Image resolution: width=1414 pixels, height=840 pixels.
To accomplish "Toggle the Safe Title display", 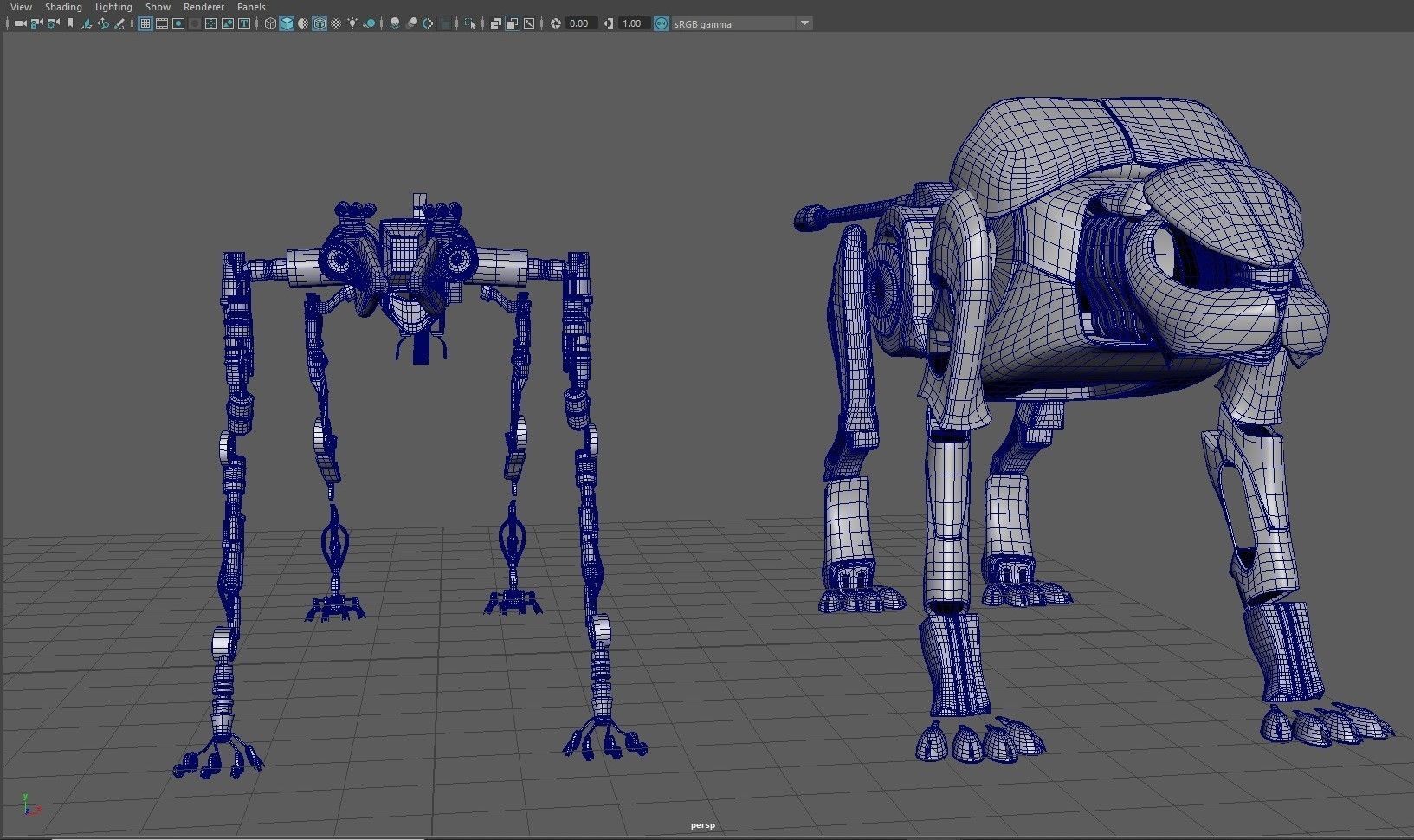I will click(244, 23).
